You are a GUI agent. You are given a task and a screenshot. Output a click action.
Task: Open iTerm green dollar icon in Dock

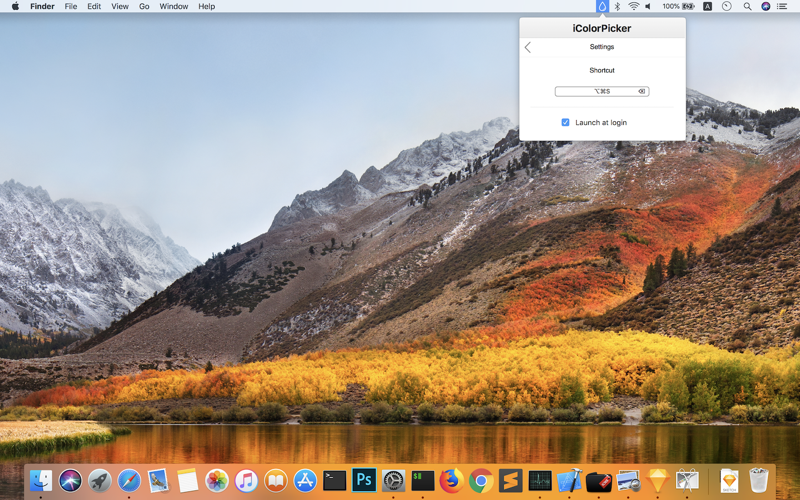[x=423, y=480]
